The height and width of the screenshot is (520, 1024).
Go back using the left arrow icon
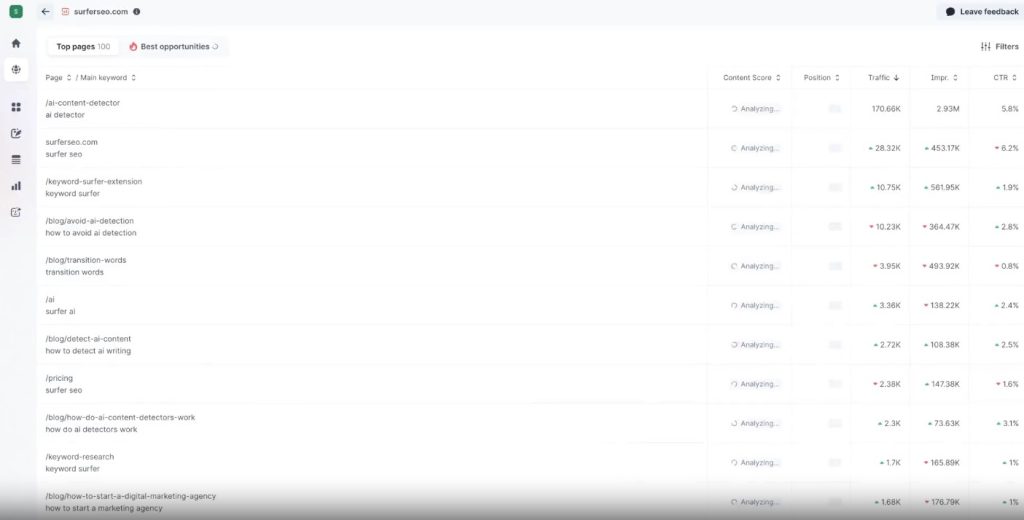pos(45,12)
